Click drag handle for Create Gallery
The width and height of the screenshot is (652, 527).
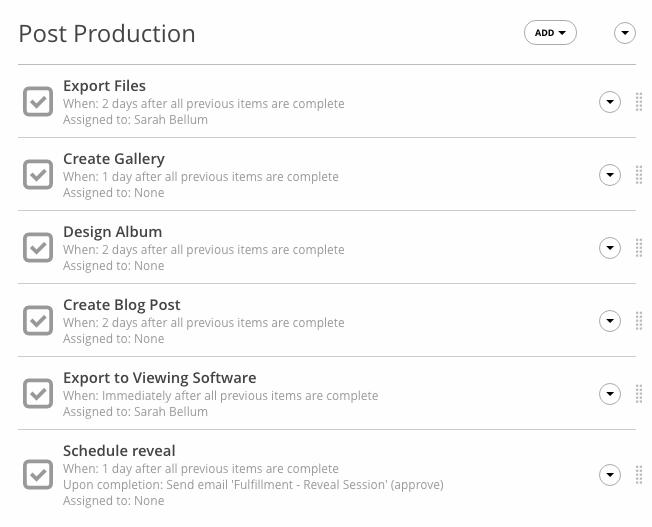639,175
